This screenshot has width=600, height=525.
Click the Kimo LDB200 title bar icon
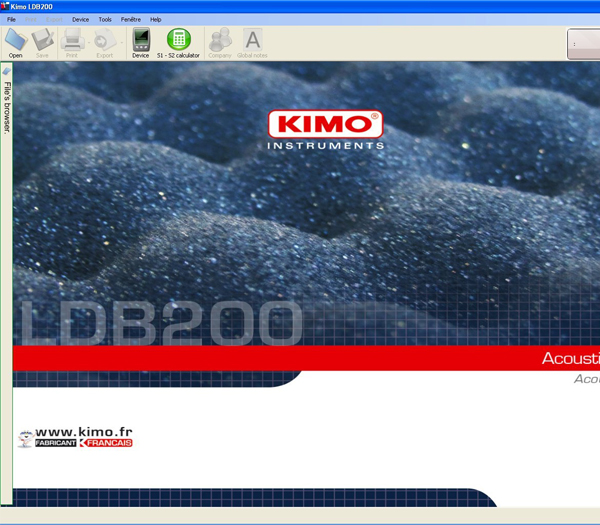pyautogui.click(x=5, y=6)
